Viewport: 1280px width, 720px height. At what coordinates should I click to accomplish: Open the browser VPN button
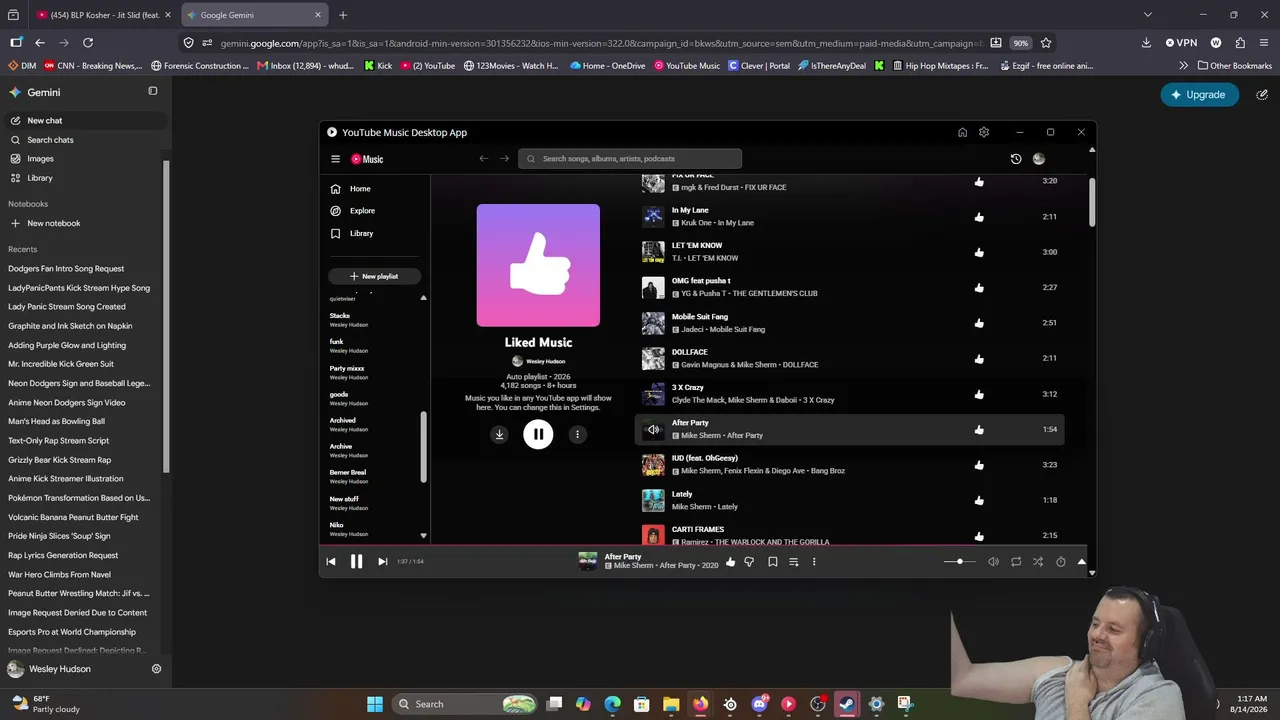coord(1181,43)
